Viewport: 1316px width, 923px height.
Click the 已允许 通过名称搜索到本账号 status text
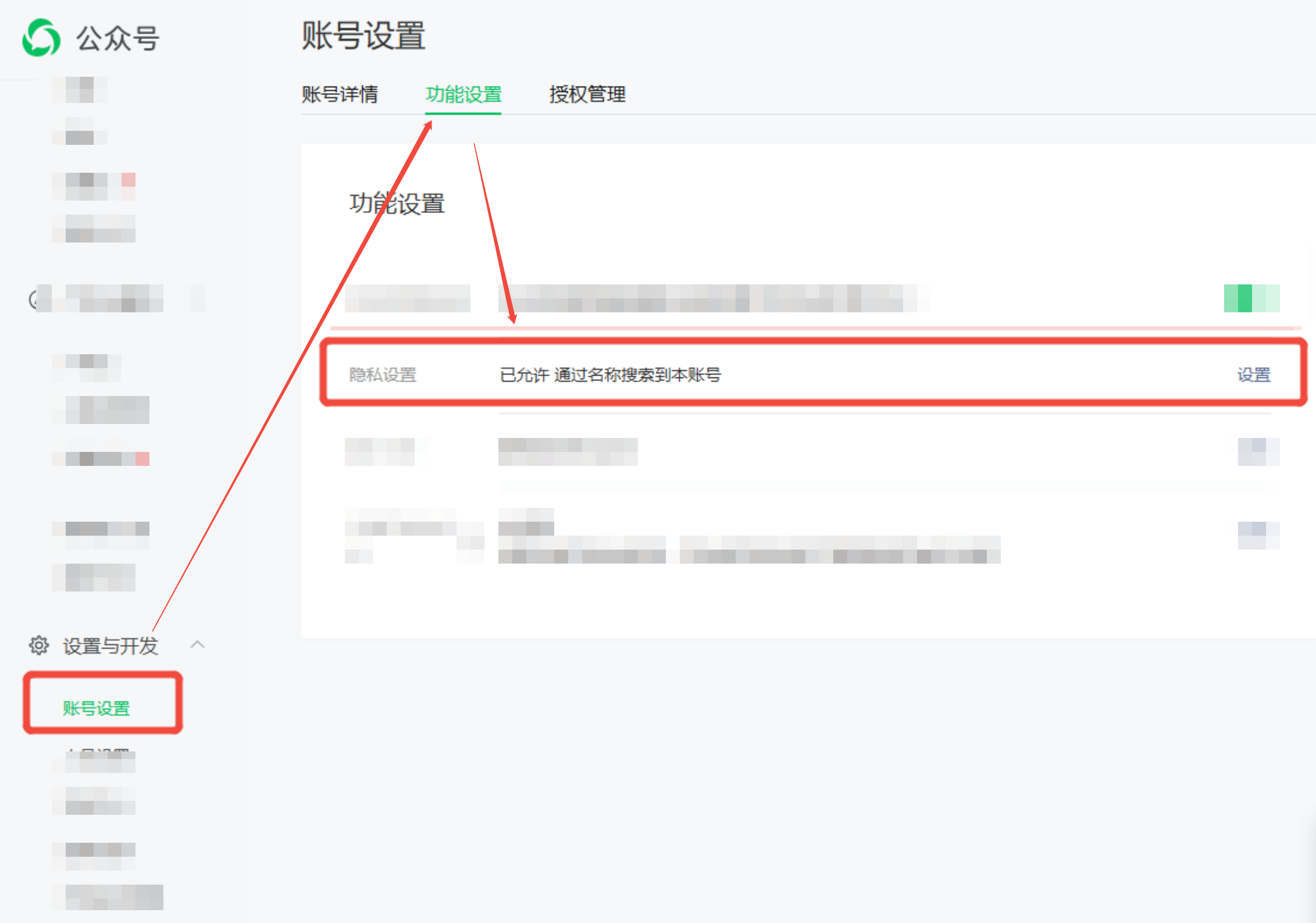click(610, 375)
